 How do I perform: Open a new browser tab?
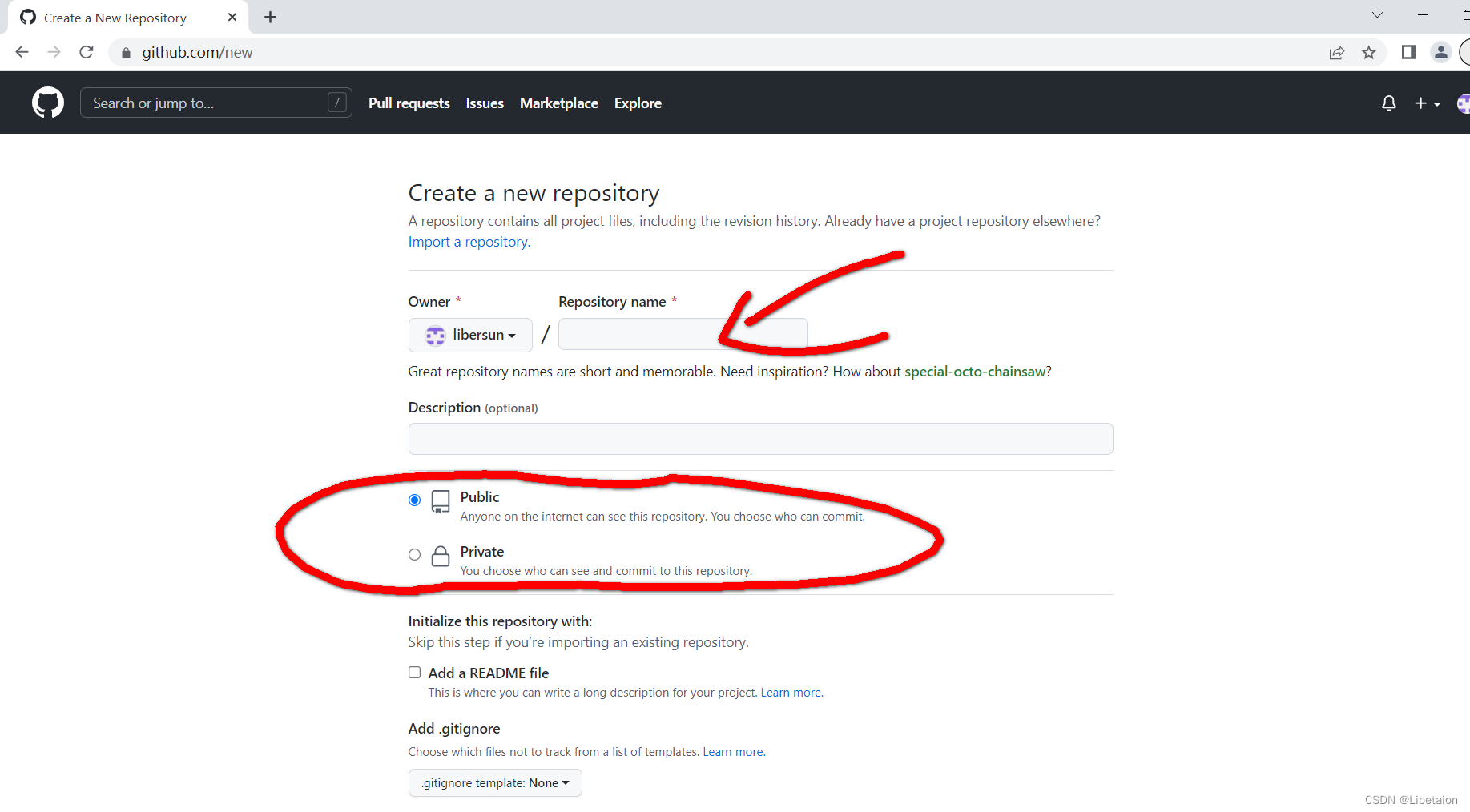[x=270, y=17]
